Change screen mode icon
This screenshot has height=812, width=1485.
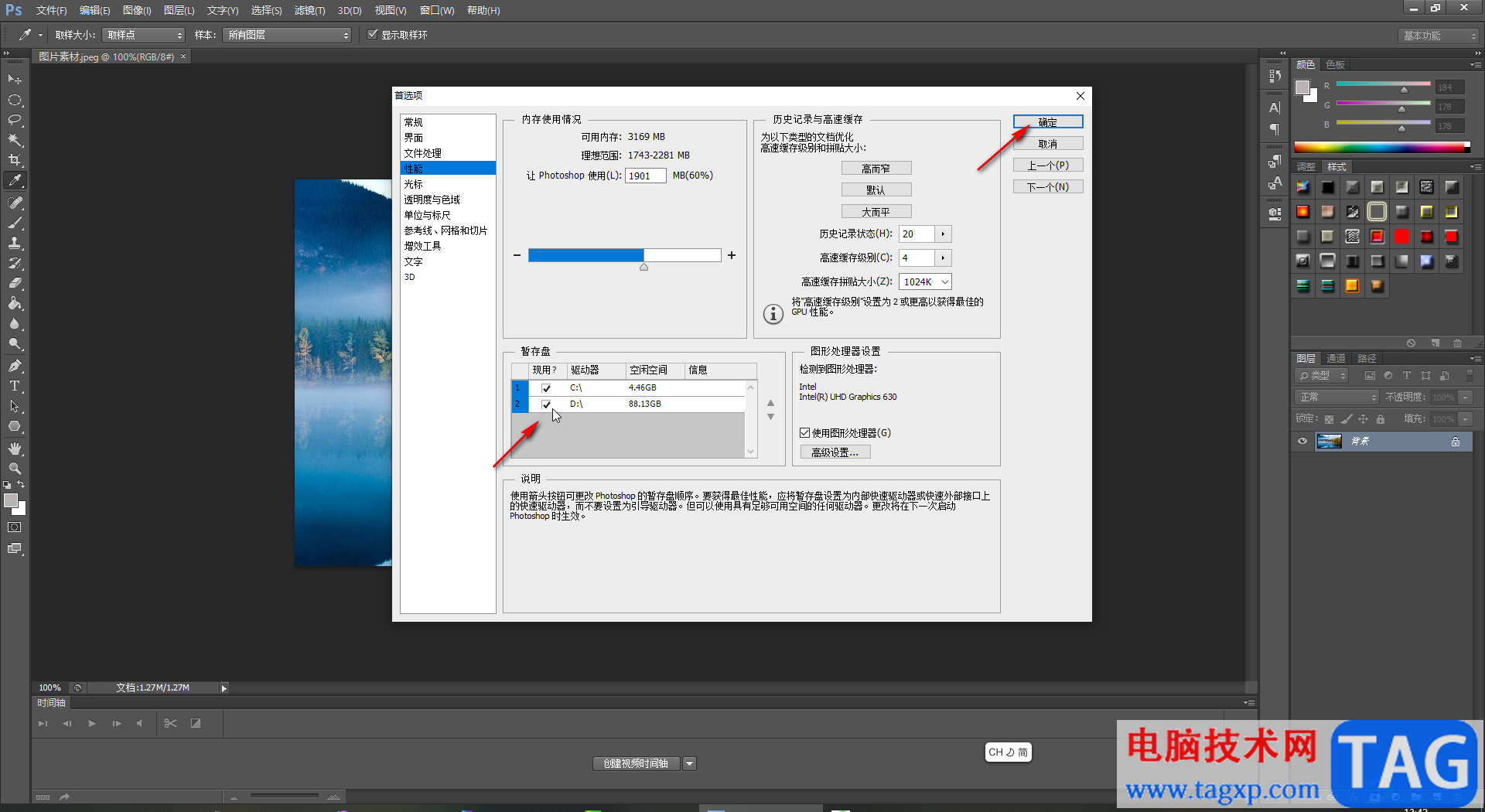(15, 548)
